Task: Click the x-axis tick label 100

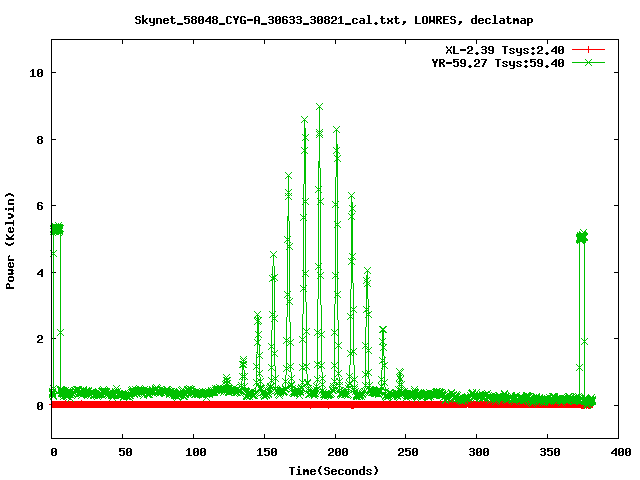Action: pyautogui.click(x=196, y=452)
